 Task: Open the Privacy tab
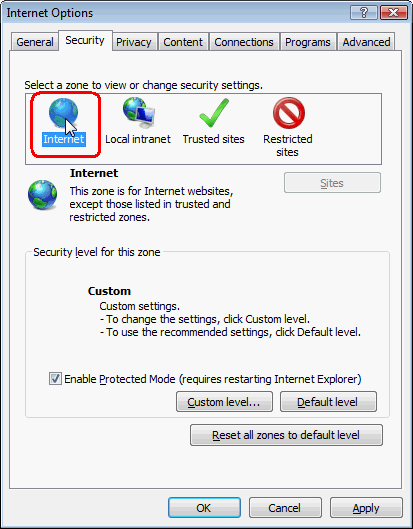click(x=134, y=42)
